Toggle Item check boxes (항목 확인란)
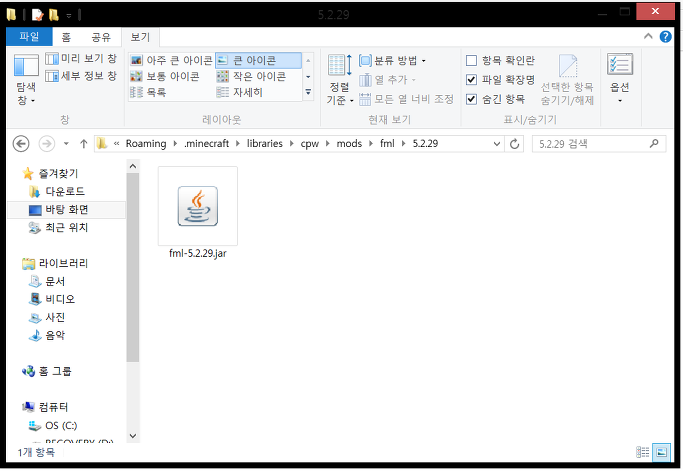Image resolution: width=683 pixels, height=475 pixels. tap(500, 60)
